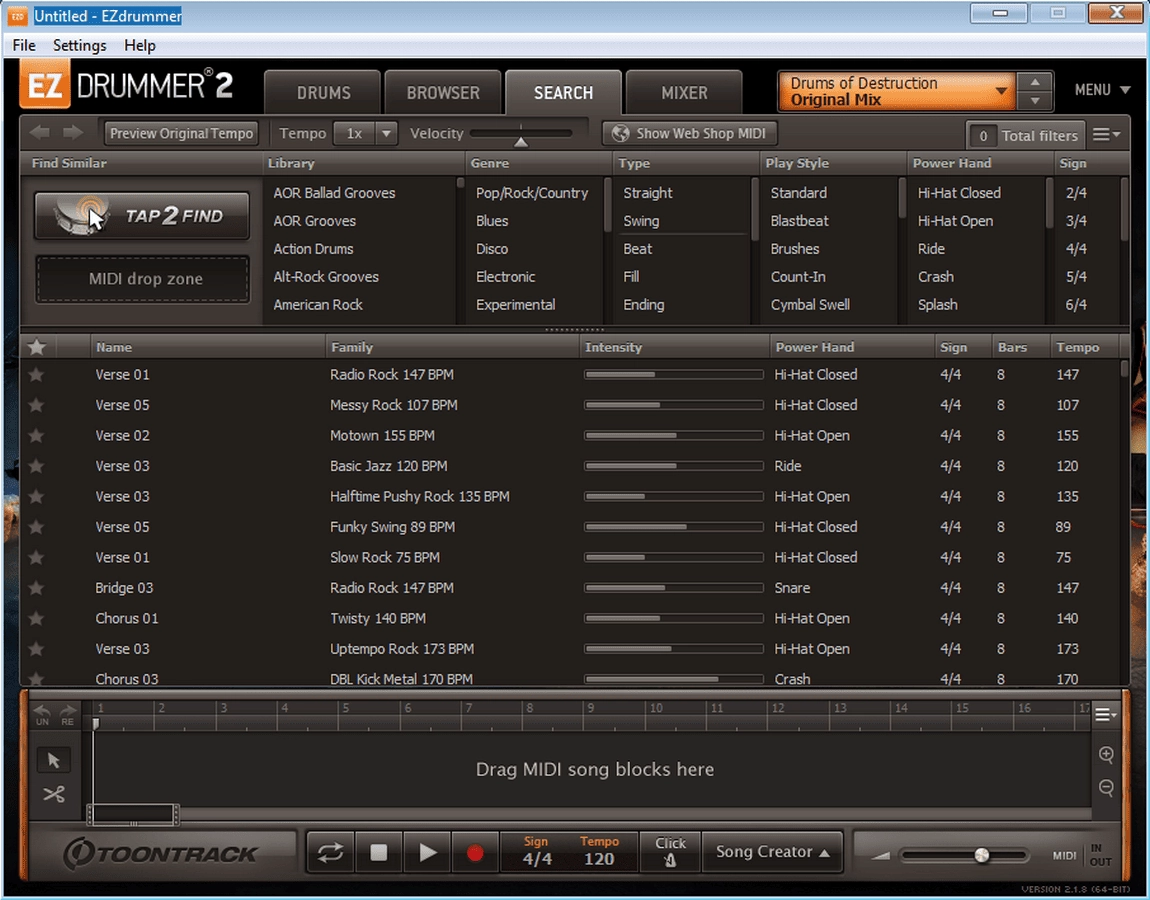Start playback with the play button
Image resolution: width=1150 pixels, height=900 pixels.
[427, 852]
